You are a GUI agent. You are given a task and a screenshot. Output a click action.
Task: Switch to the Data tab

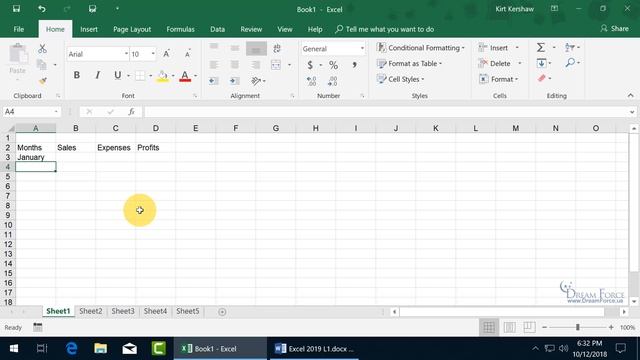coord(217,29)
